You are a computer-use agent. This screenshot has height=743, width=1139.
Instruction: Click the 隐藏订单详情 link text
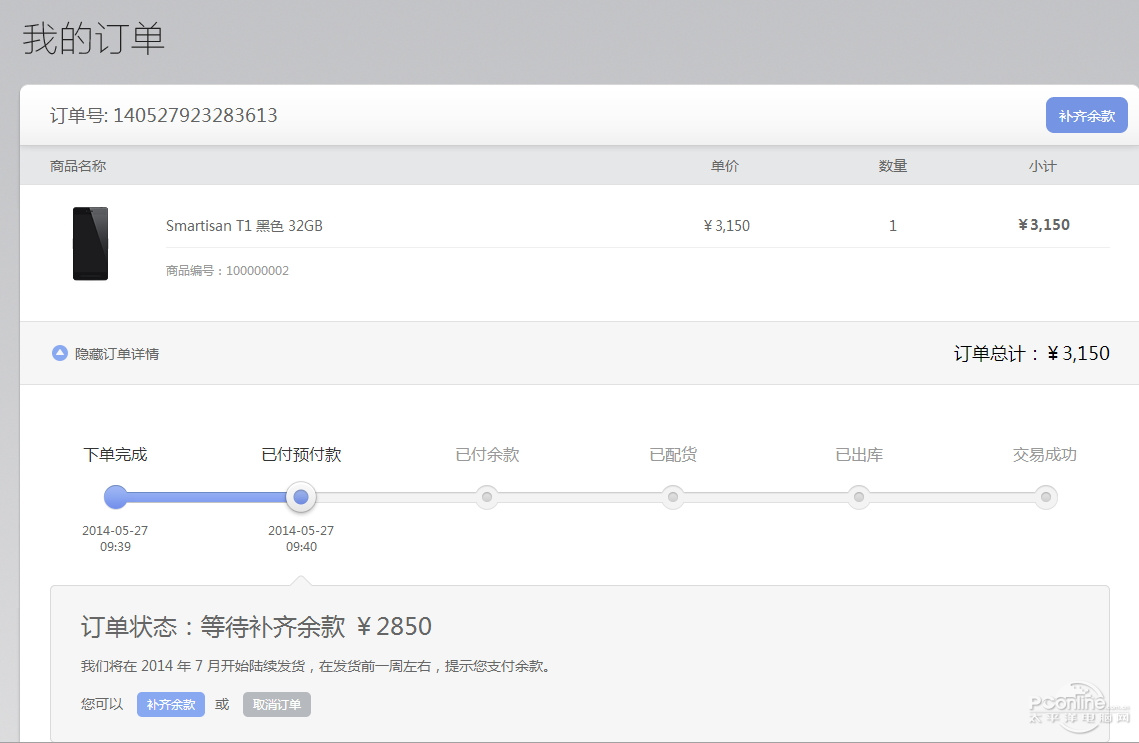pos(117,354)
